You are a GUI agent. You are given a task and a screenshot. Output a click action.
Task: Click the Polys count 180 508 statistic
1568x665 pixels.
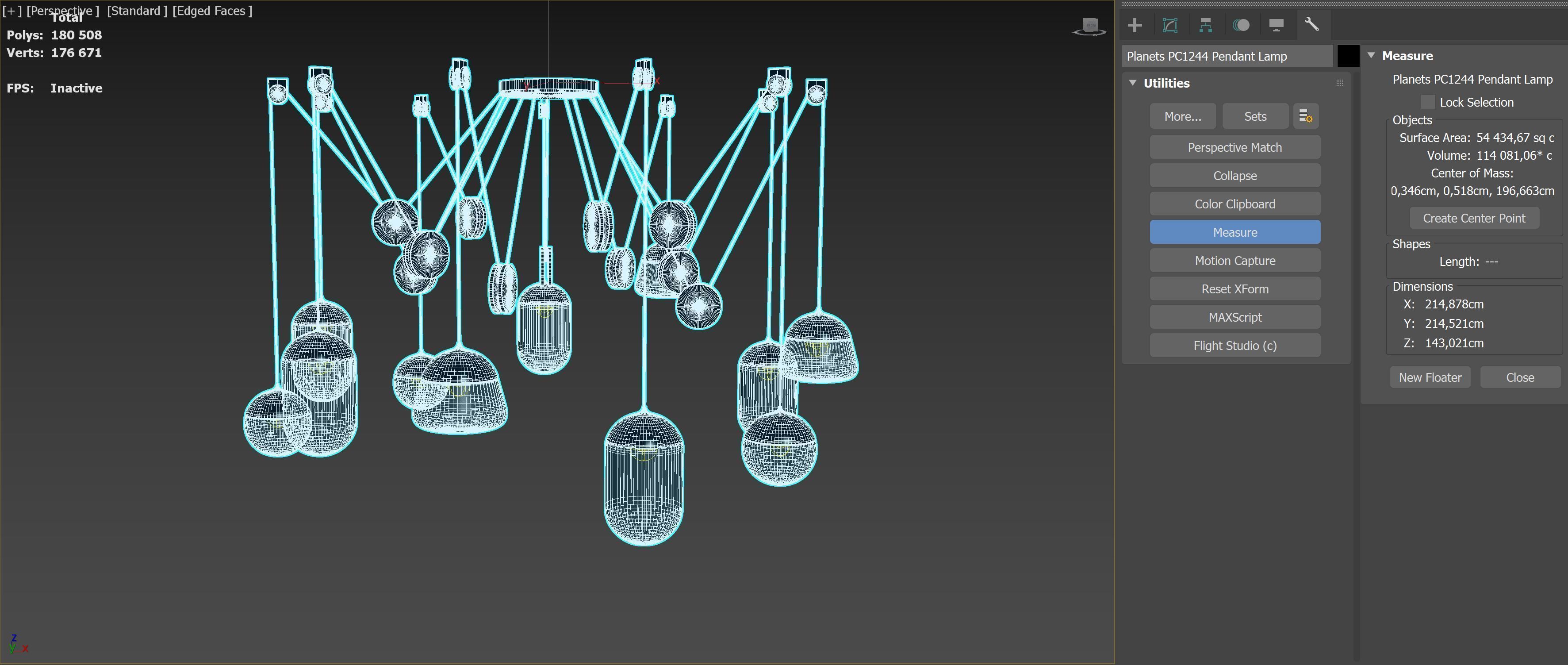54,35
